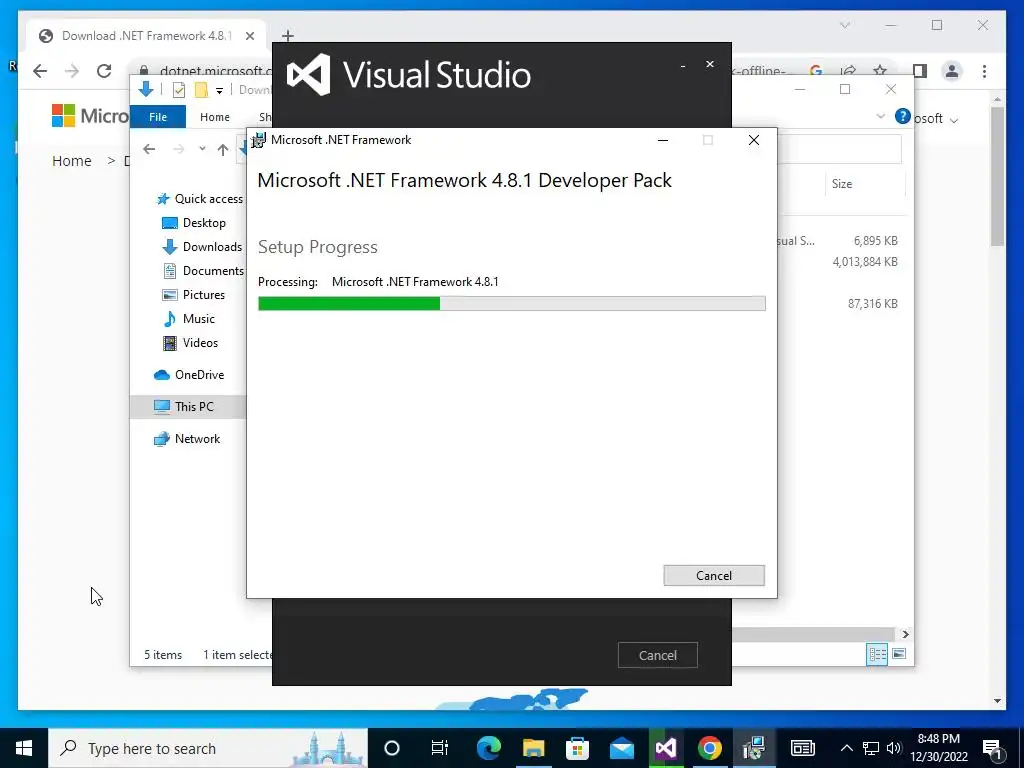The image size is (1024, 768).
Task: Open the notification center
Action: [993, 748]
